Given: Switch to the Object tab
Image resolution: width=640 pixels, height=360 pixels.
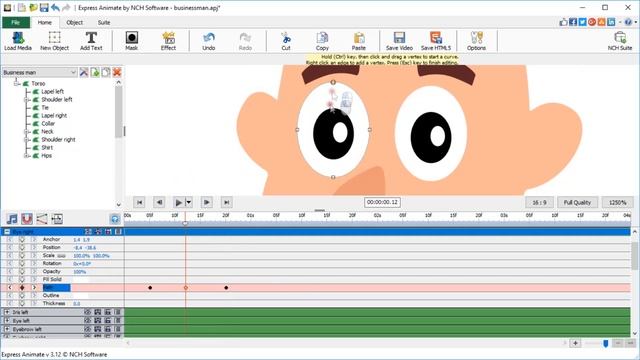Looking at the screenshot, I should point(75,22).
